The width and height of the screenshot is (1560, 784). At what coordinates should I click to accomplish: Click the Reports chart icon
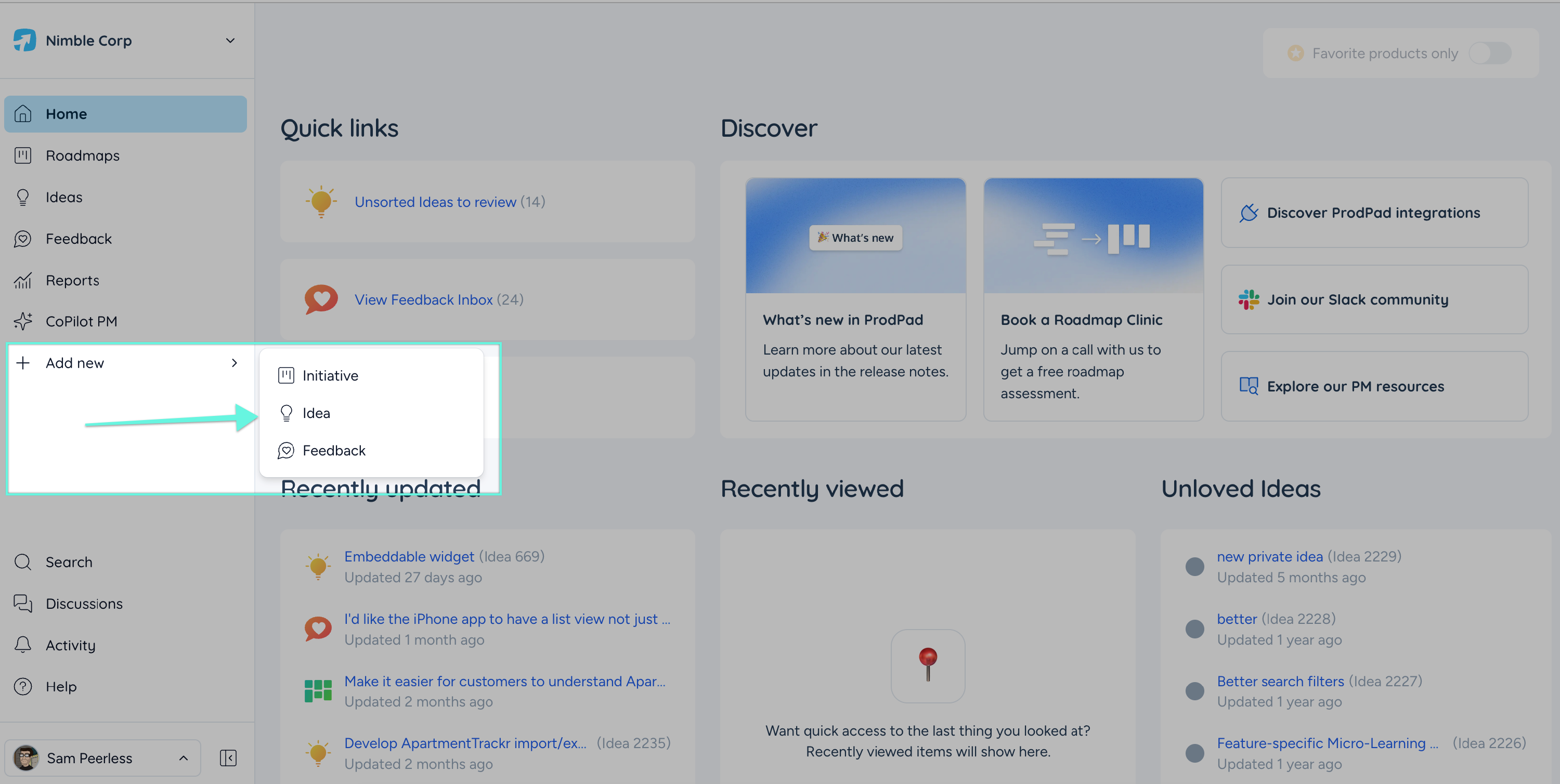pyautogui.click(x=23, y=280)
